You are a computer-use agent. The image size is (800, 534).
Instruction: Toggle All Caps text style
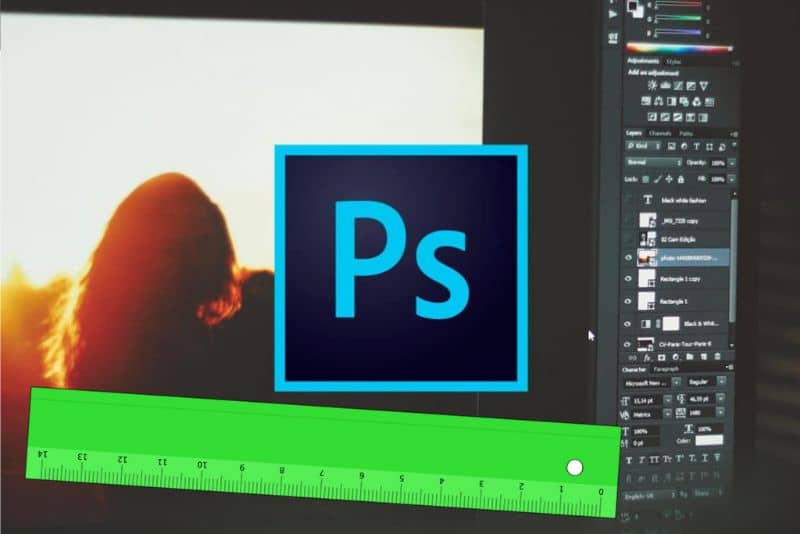[x=654, y=460]
